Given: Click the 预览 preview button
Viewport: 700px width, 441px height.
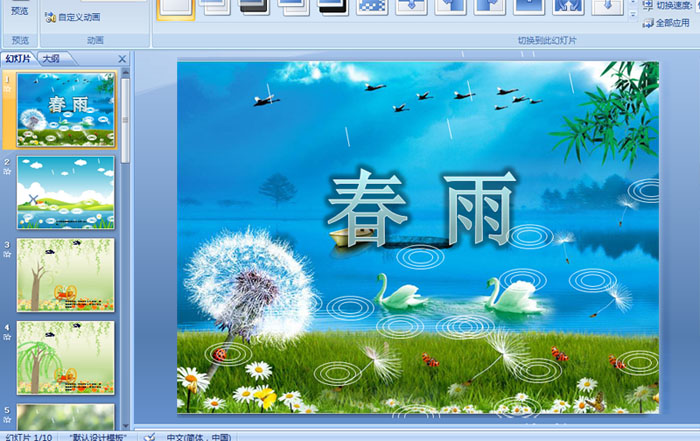Looking at the screenshot, I should (x=20, y=11).
